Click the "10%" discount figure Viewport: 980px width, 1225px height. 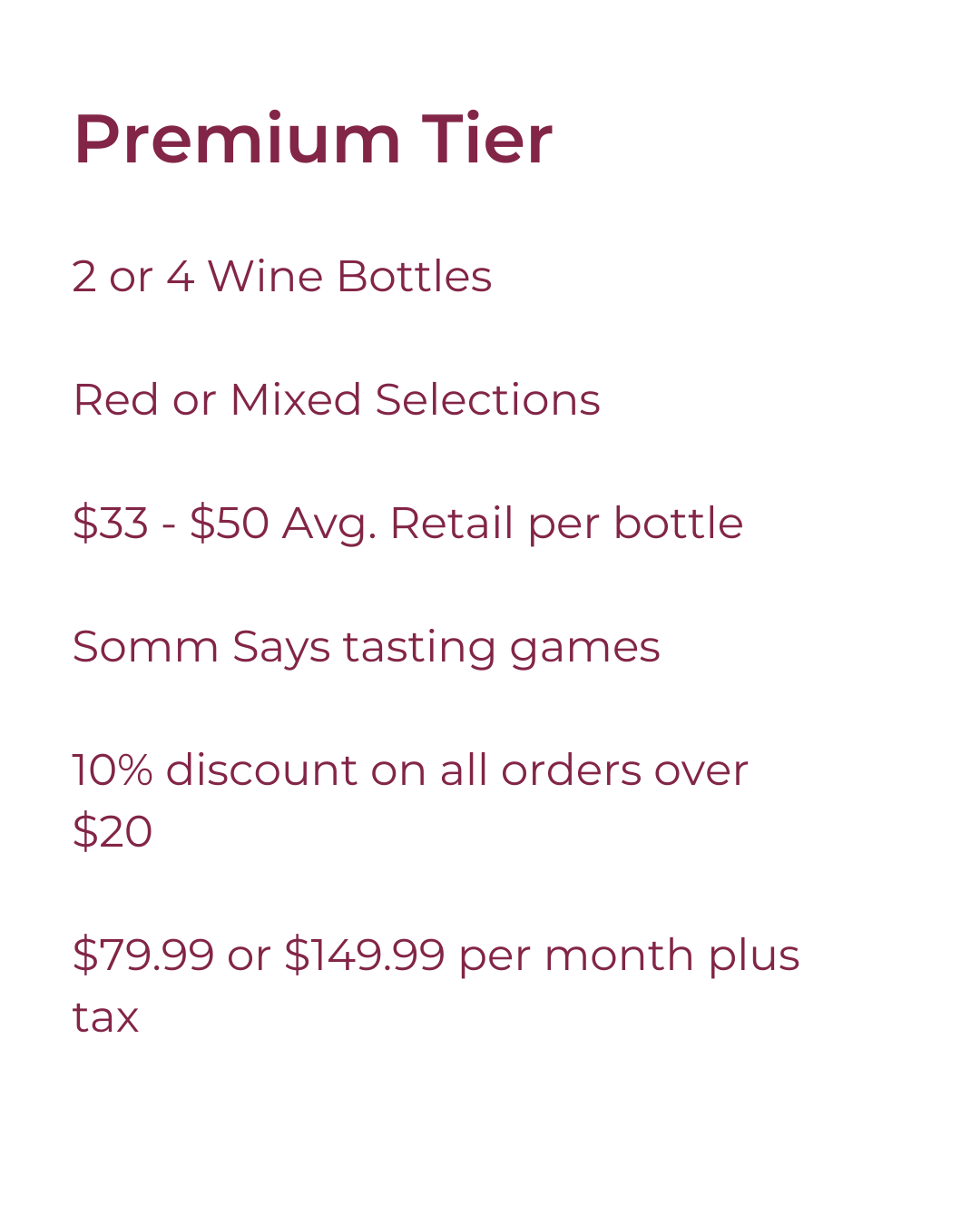coord(113,769)
